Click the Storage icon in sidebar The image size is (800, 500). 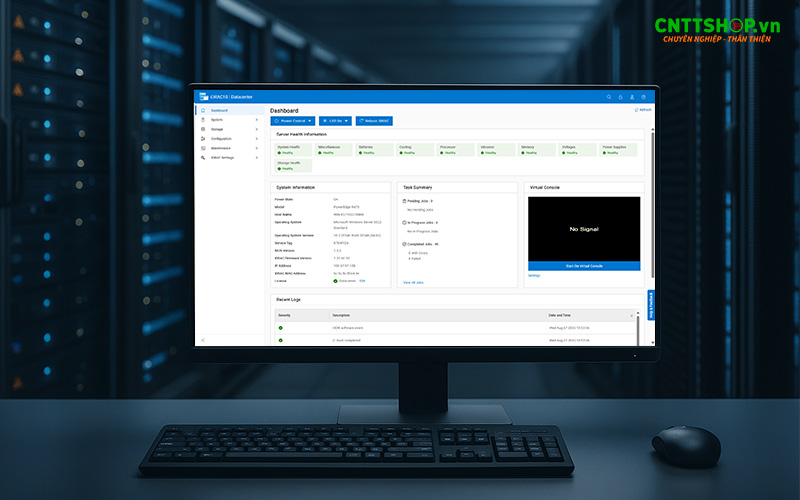pos(203,129)
